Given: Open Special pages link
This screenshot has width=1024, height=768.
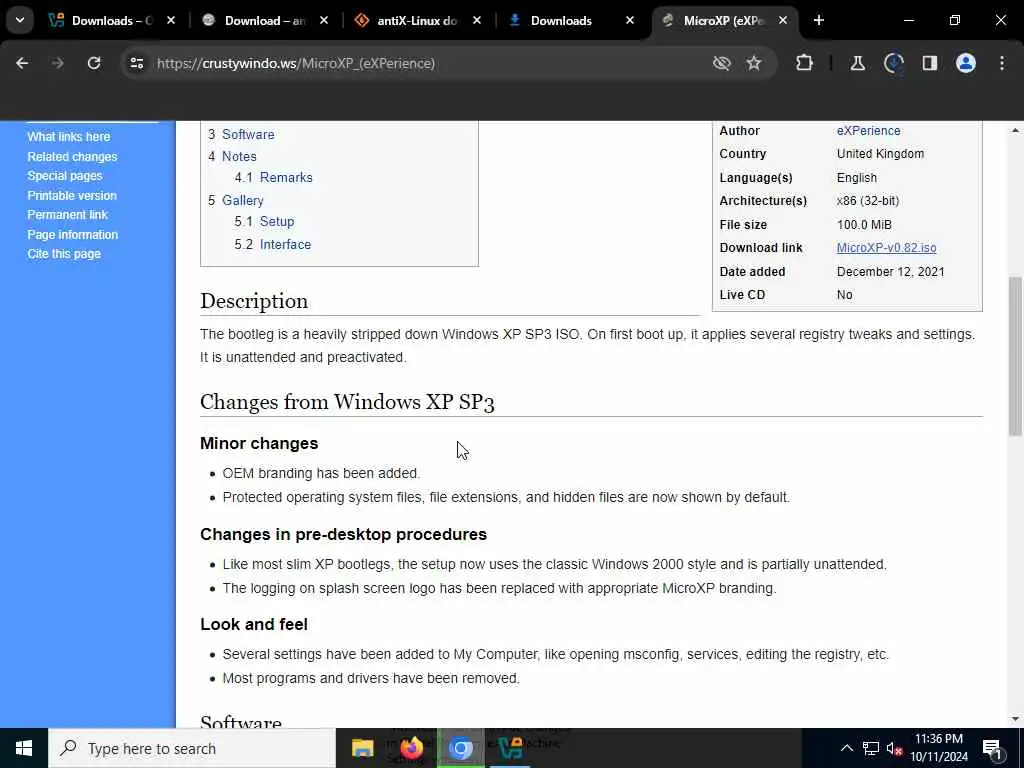Looking at the screenshot, I should coord(65,176).
